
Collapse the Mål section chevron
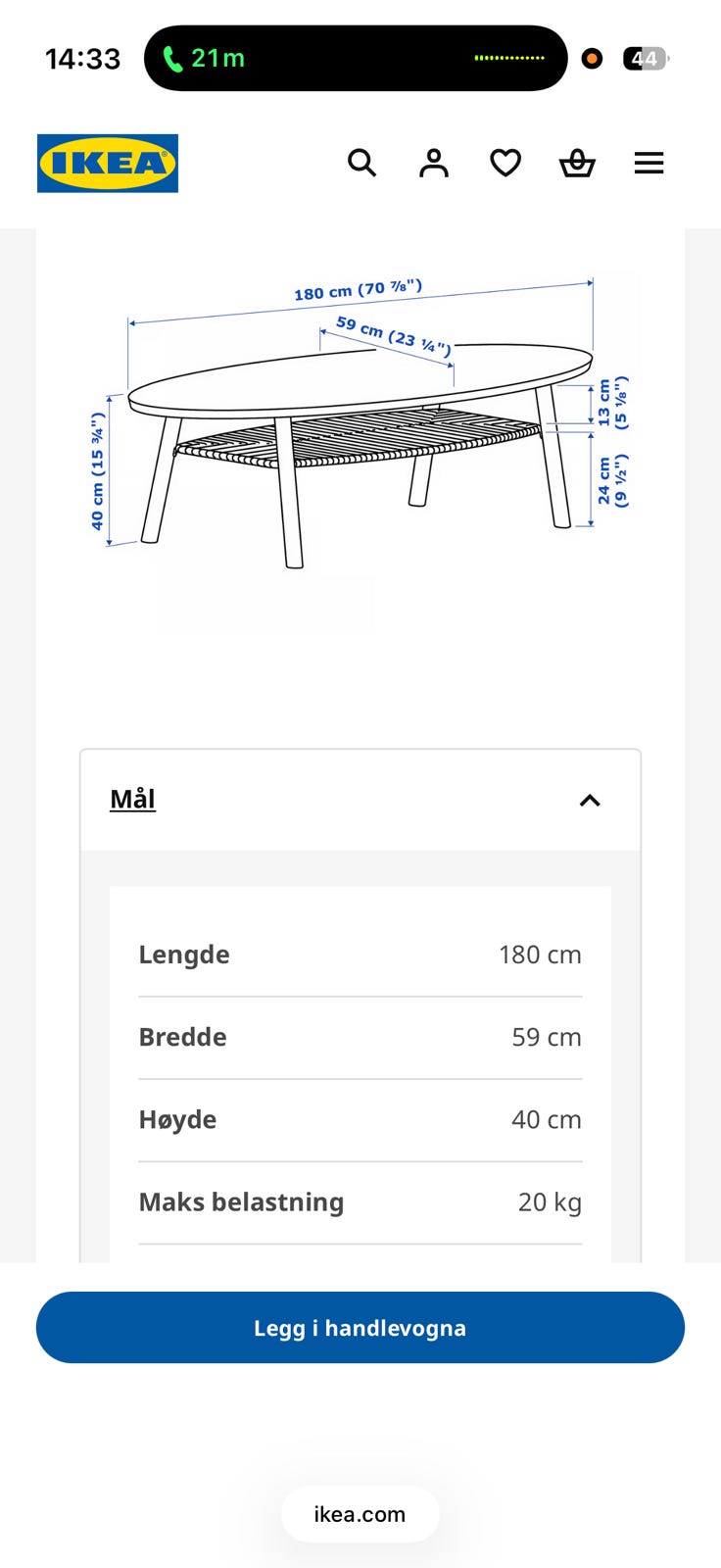pyautogui.click(x=590, y=801)
